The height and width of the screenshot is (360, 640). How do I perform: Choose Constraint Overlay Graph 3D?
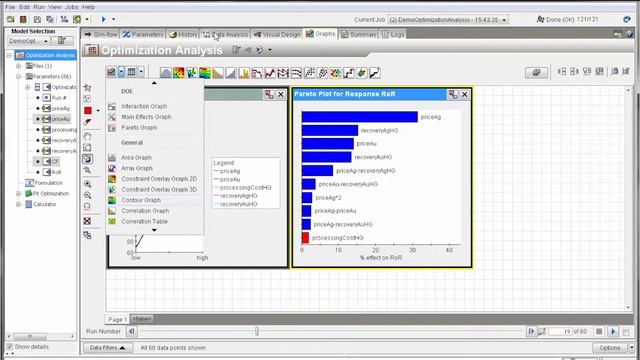coord(159,189)
